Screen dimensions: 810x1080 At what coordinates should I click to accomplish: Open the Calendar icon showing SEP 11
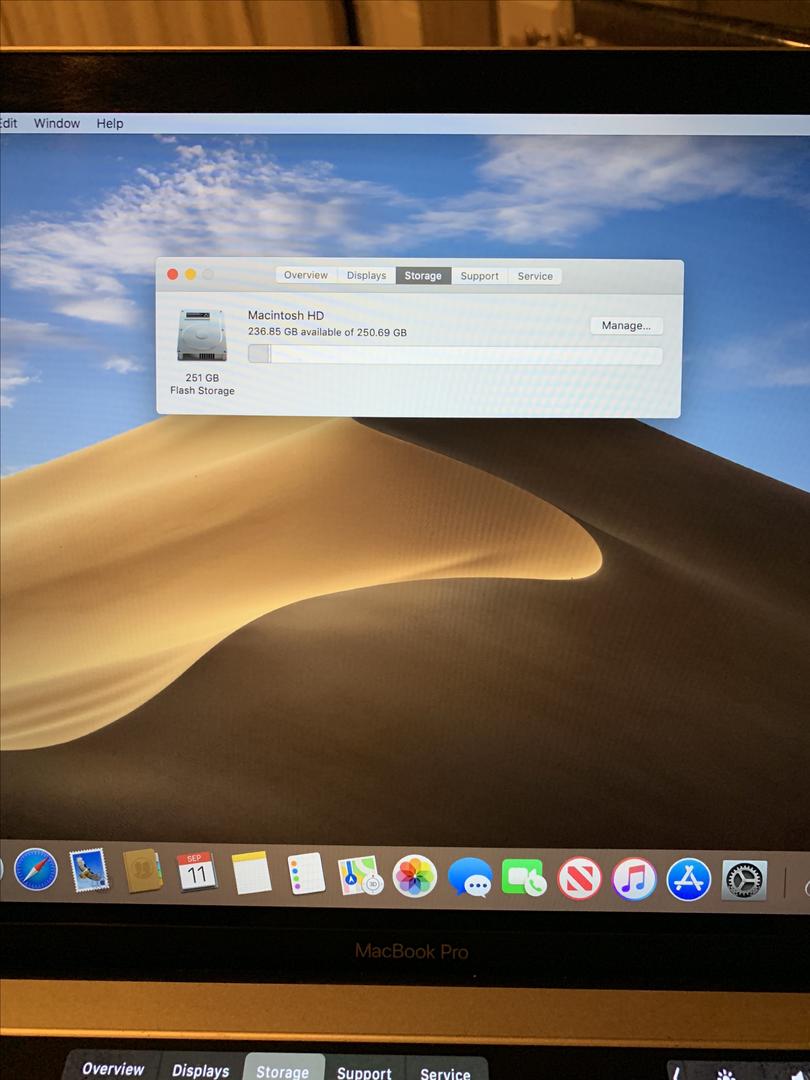tap(196, 873)
